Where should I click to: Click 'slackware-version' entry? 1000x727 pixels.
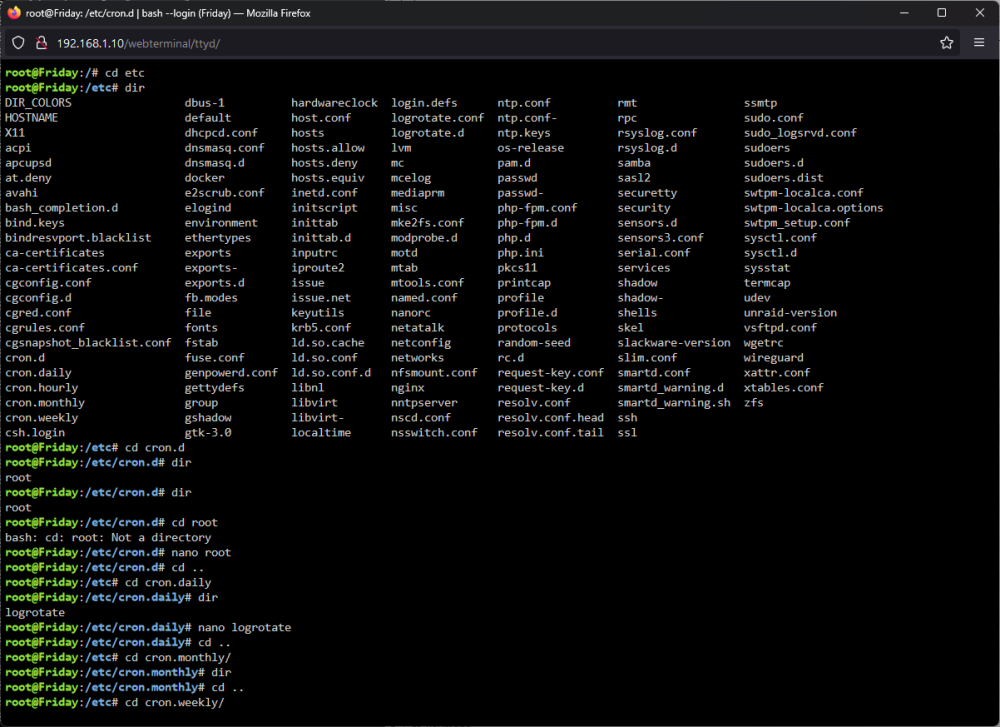click(x=673, y=342)
